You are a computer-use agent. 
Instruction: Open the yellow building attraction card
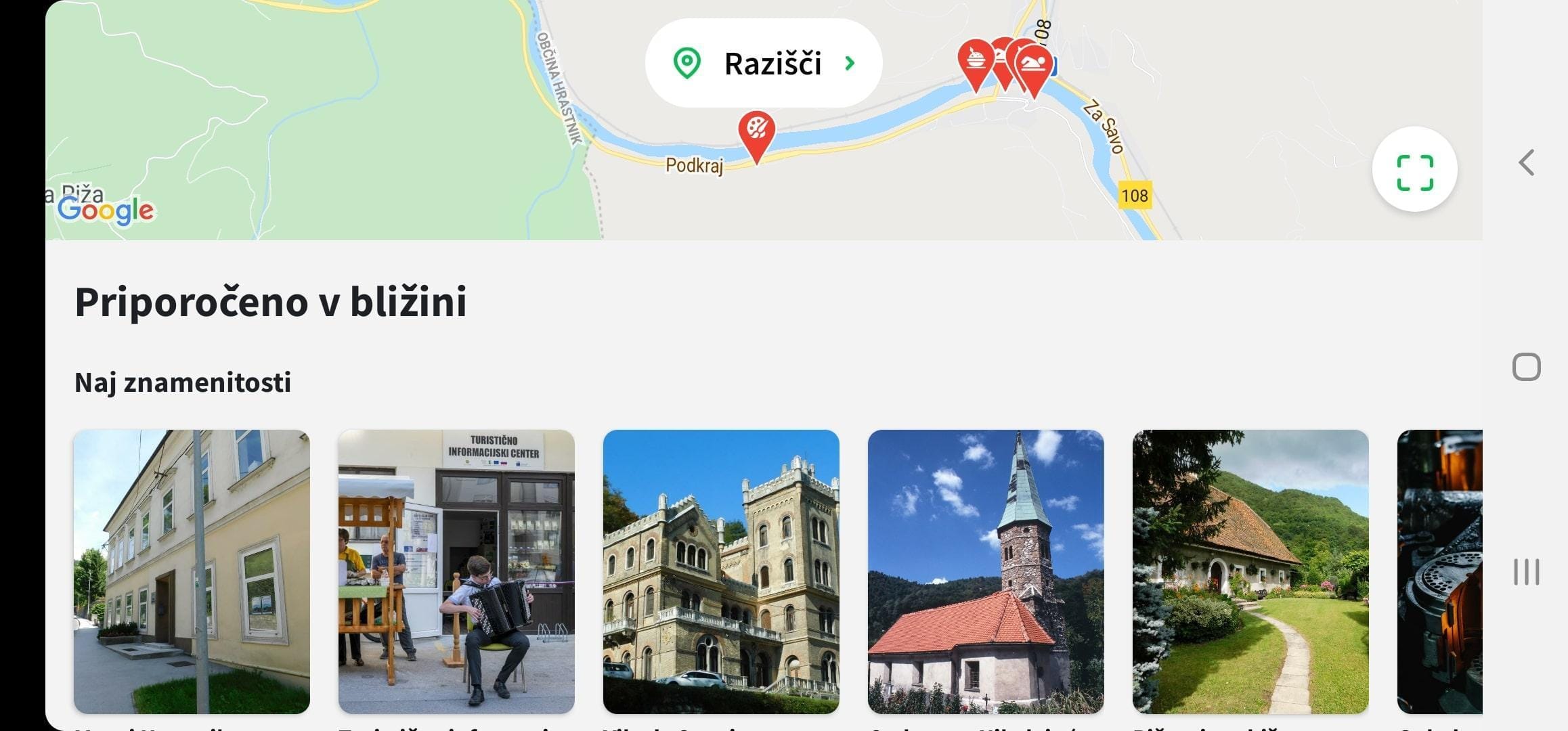192,571
